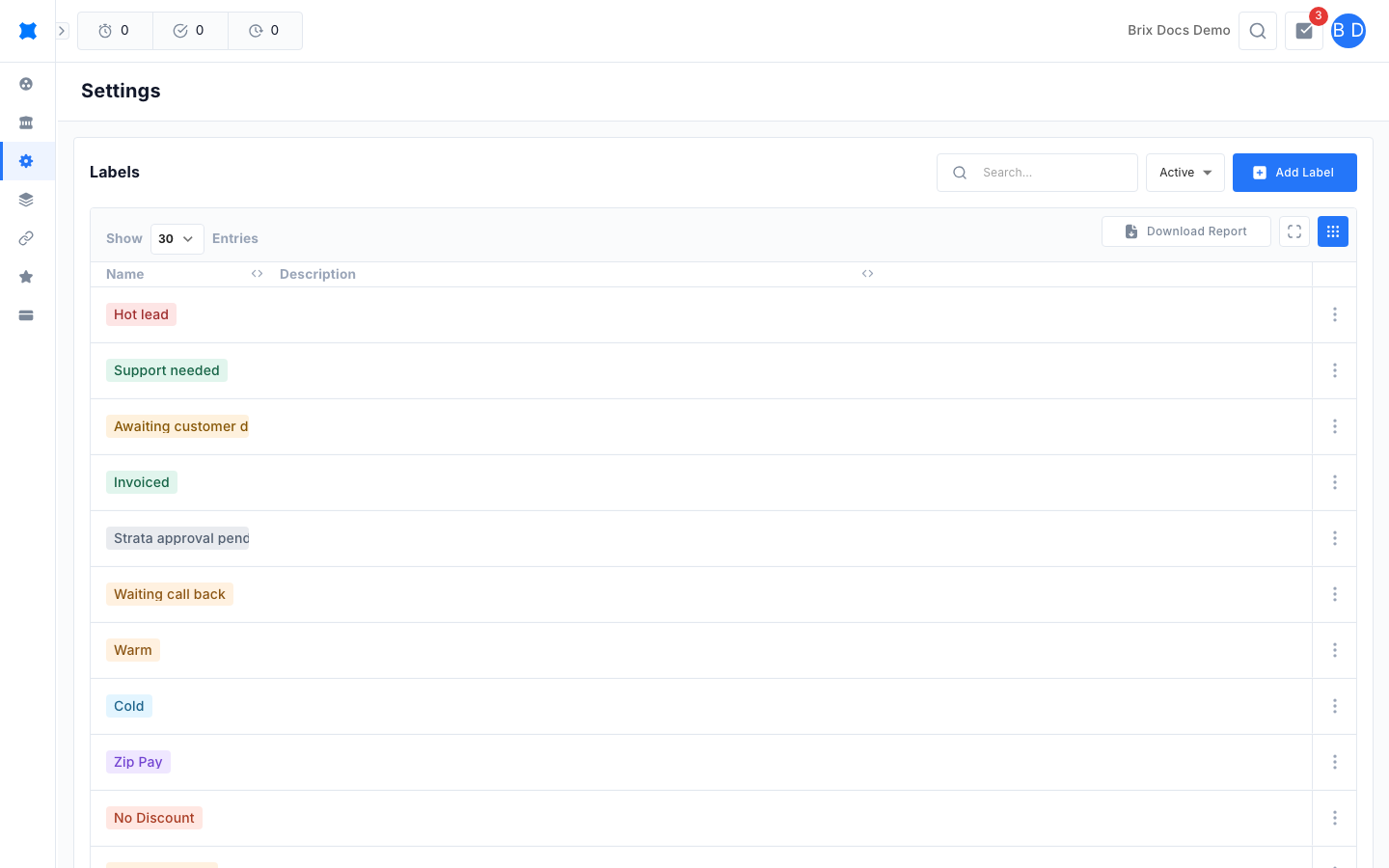Viewport: 1389px width, 868px height.
Task: Open the Waiting call back actions menu
Action: tap(1335, 594)
